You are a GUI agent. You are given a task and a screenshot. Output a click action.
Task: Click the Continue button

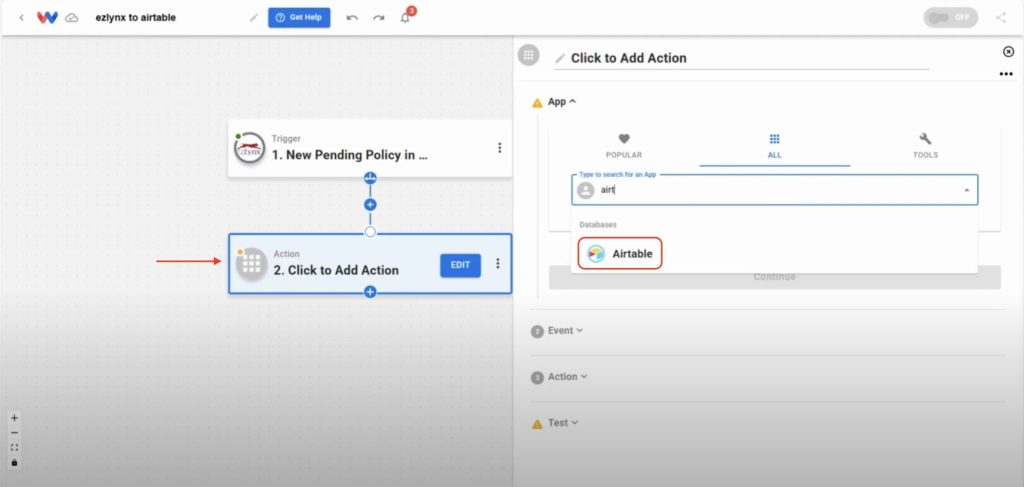coord(775,277)
